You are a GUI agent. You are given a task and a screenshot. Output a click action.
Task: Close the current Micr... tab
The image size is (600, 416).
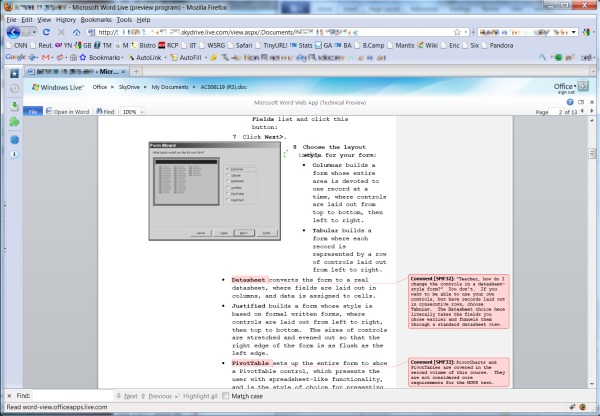pyautogui.click(x=123, y=72)
